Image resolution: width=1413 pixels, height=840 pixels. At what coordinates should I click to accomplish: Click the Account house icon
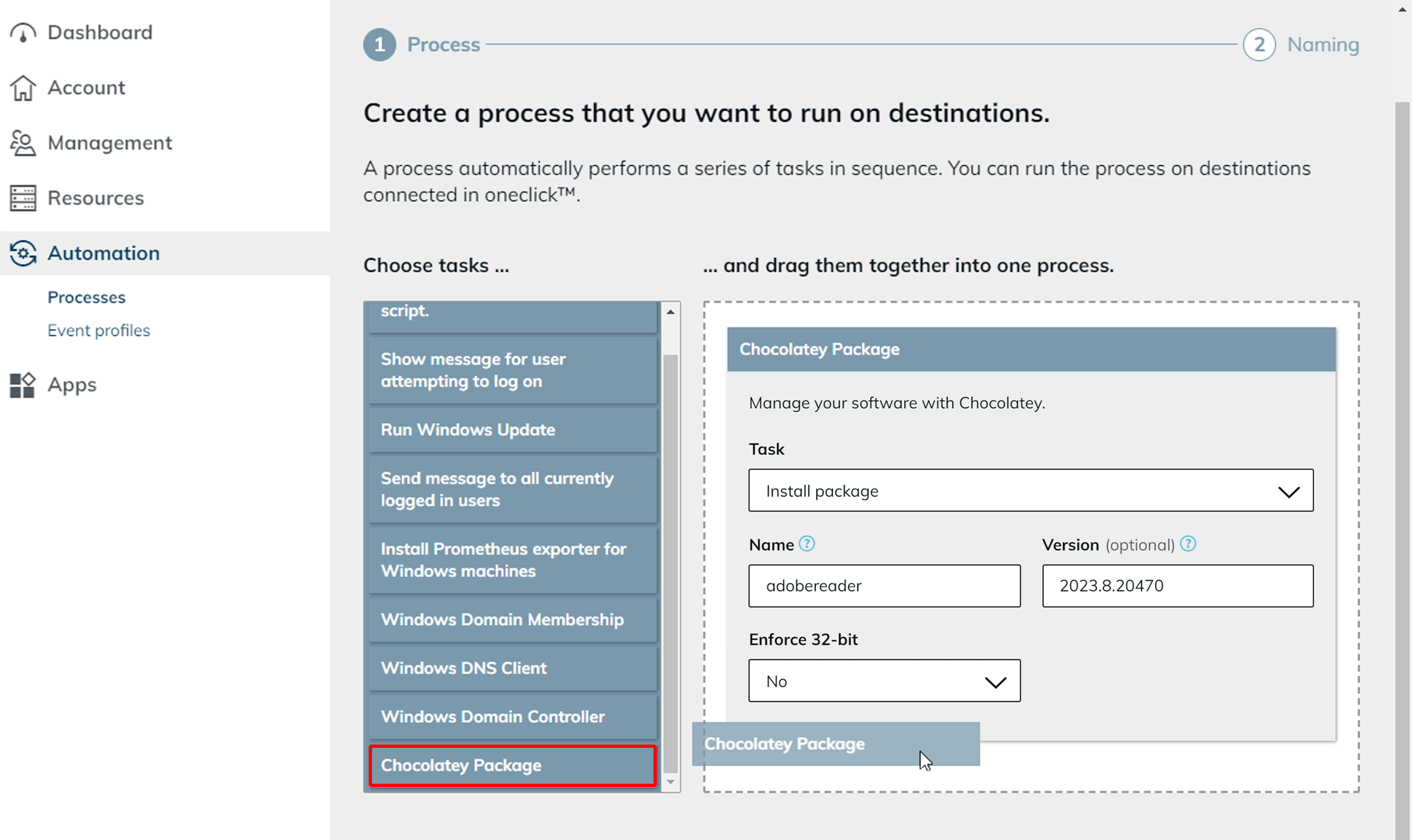coord(23,88)
